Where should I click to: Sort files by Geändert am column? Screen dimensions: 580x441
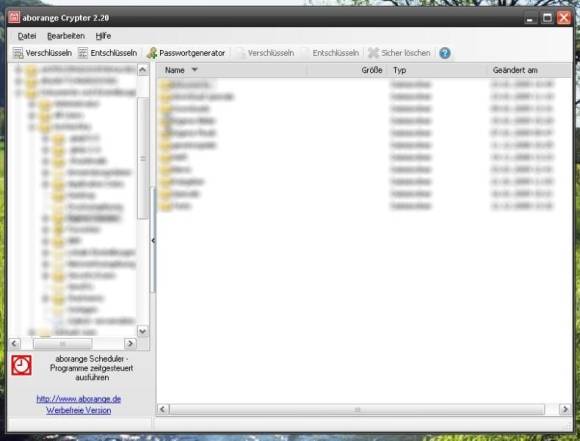529,70
